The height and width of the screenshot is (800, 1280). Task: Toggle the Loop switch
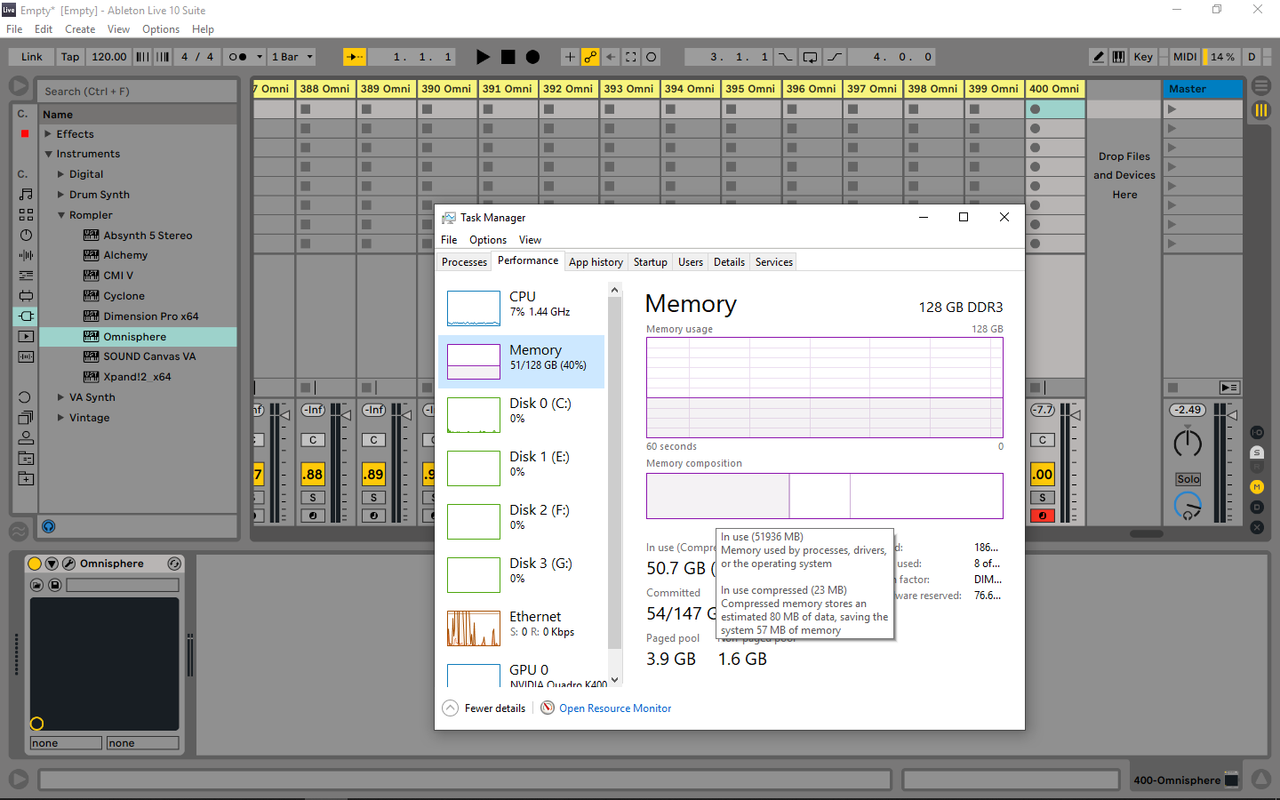(x=810, y=57)
